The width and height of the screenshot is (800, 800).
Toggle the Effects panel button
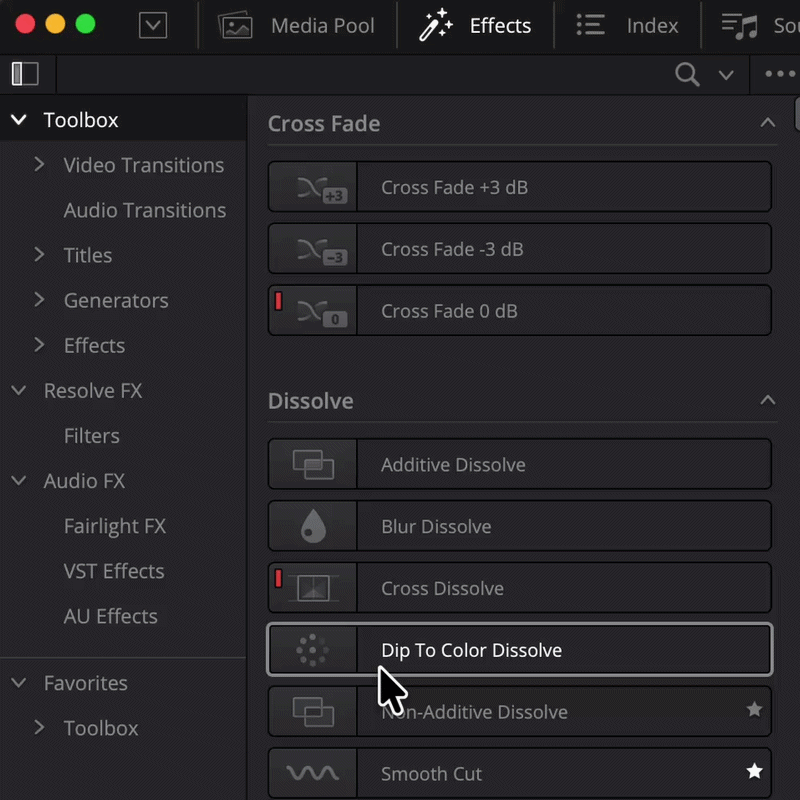pyautogui.click(x=474, y=26)
